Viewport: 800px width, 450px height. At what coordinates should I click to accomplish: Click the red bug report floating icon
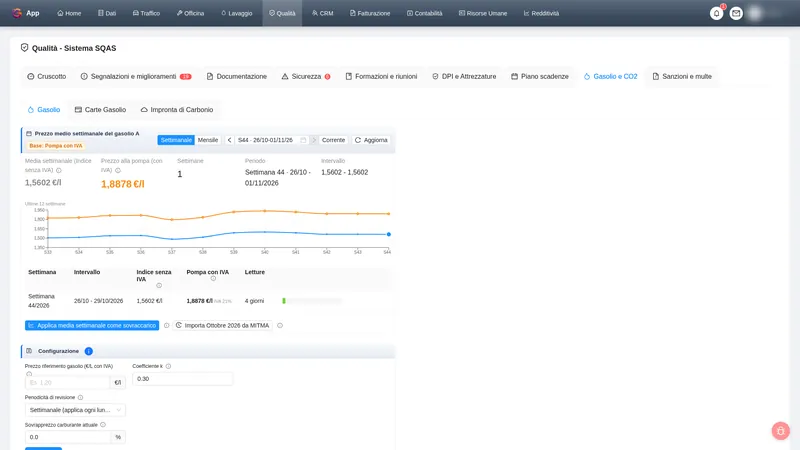click(780, 431)
